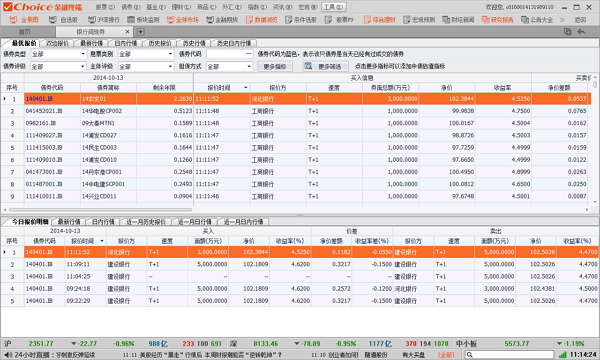This screenshot has width=600, height=360.
Task: Expand the 报价时间 column sort arrow in upper table
Action: pyautogui.click(x=246, y=88)
